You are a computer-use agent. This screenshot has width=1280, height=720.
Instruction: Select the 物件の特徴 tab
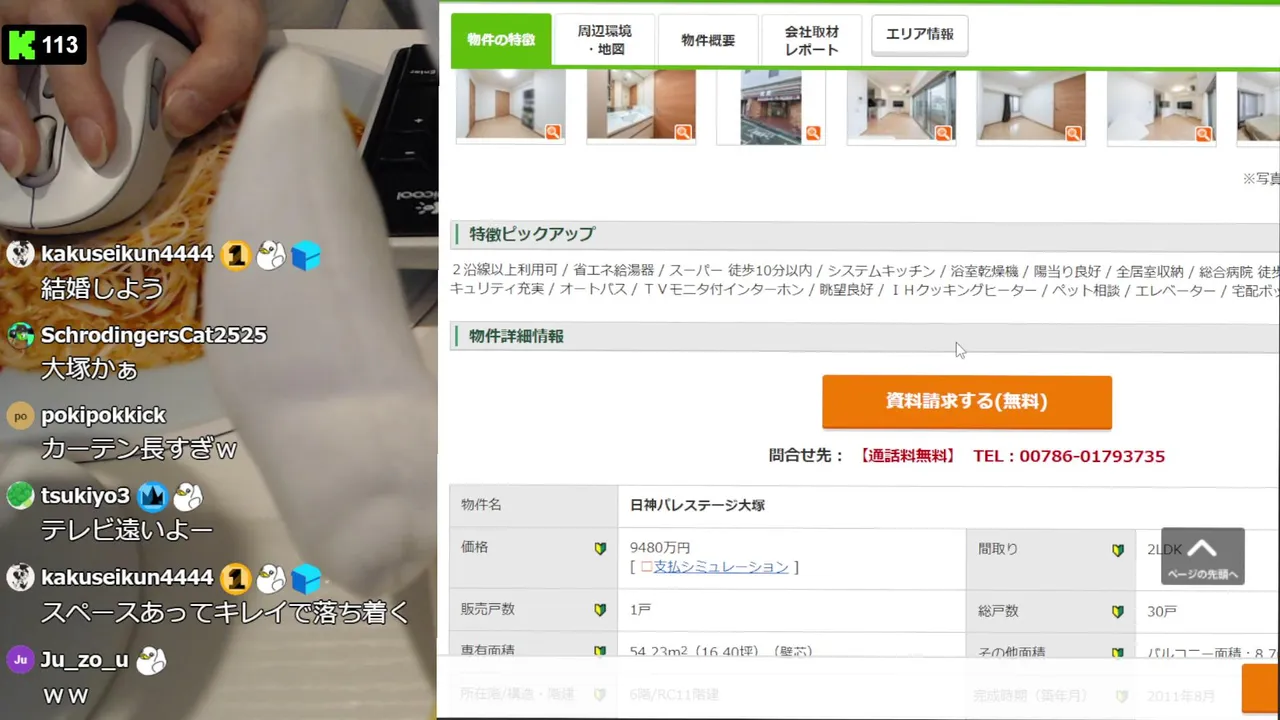pos(501,40)
